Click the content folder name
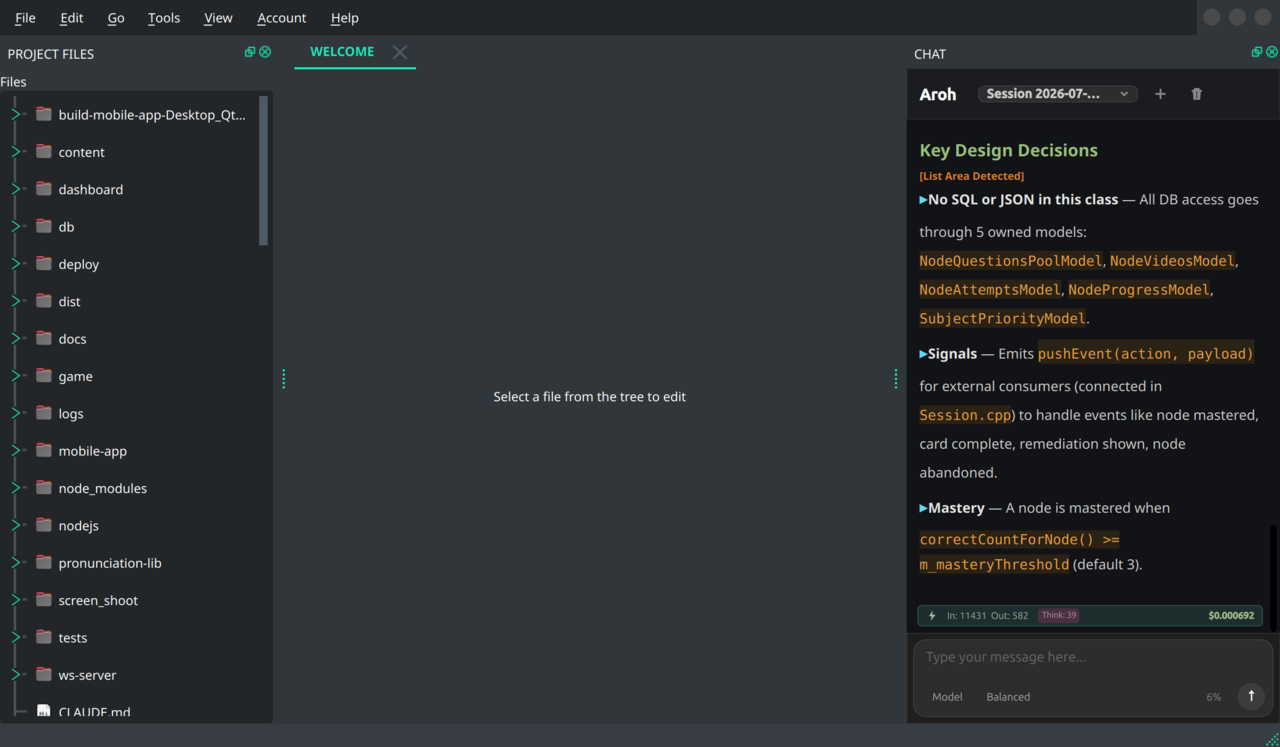Viewport: 1280px width, 747px height. [81, 152]
